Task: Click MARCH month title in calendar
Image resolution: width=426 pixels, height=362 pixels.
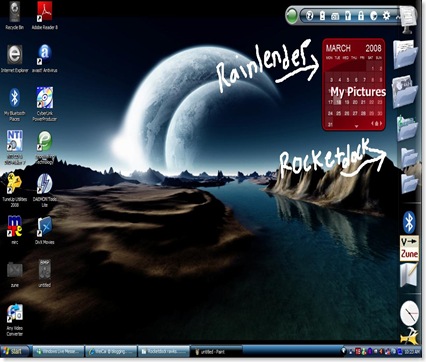Action: point(338,48)
